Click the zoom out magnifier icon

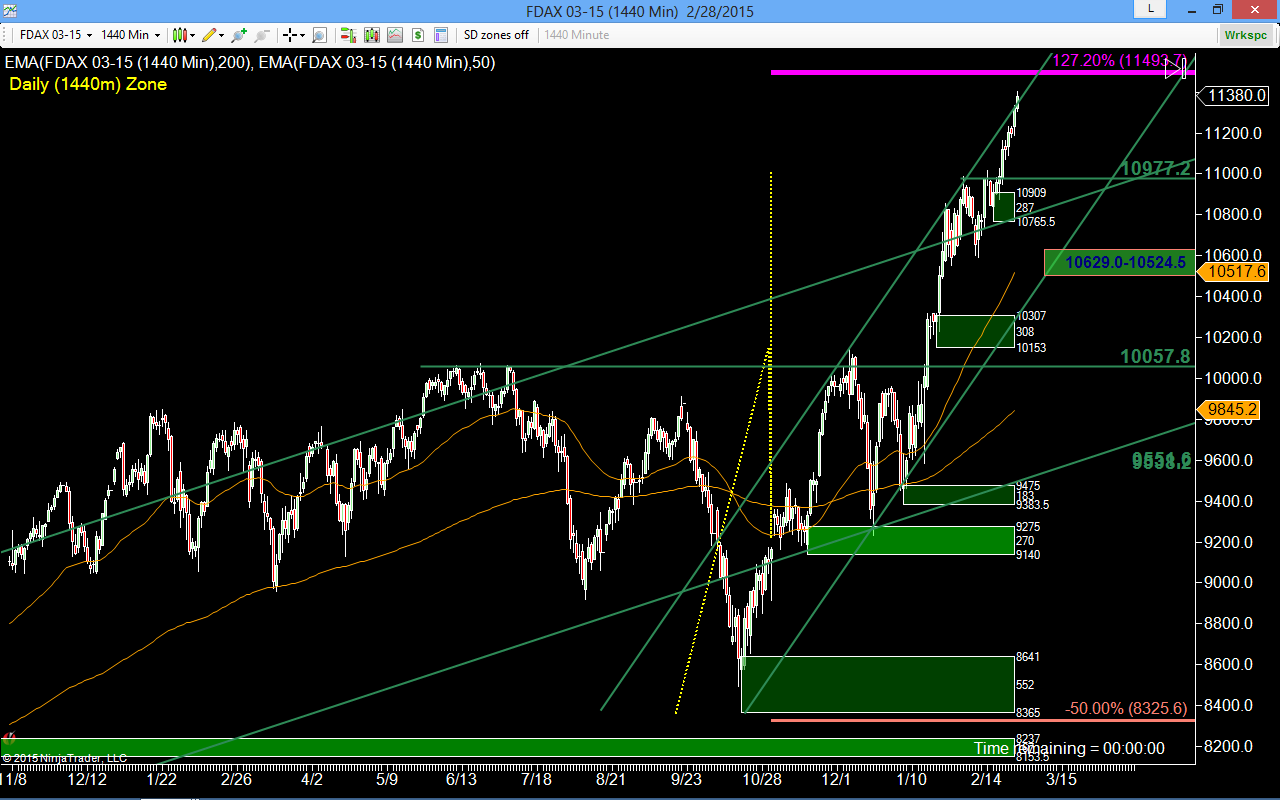(259, 35)
